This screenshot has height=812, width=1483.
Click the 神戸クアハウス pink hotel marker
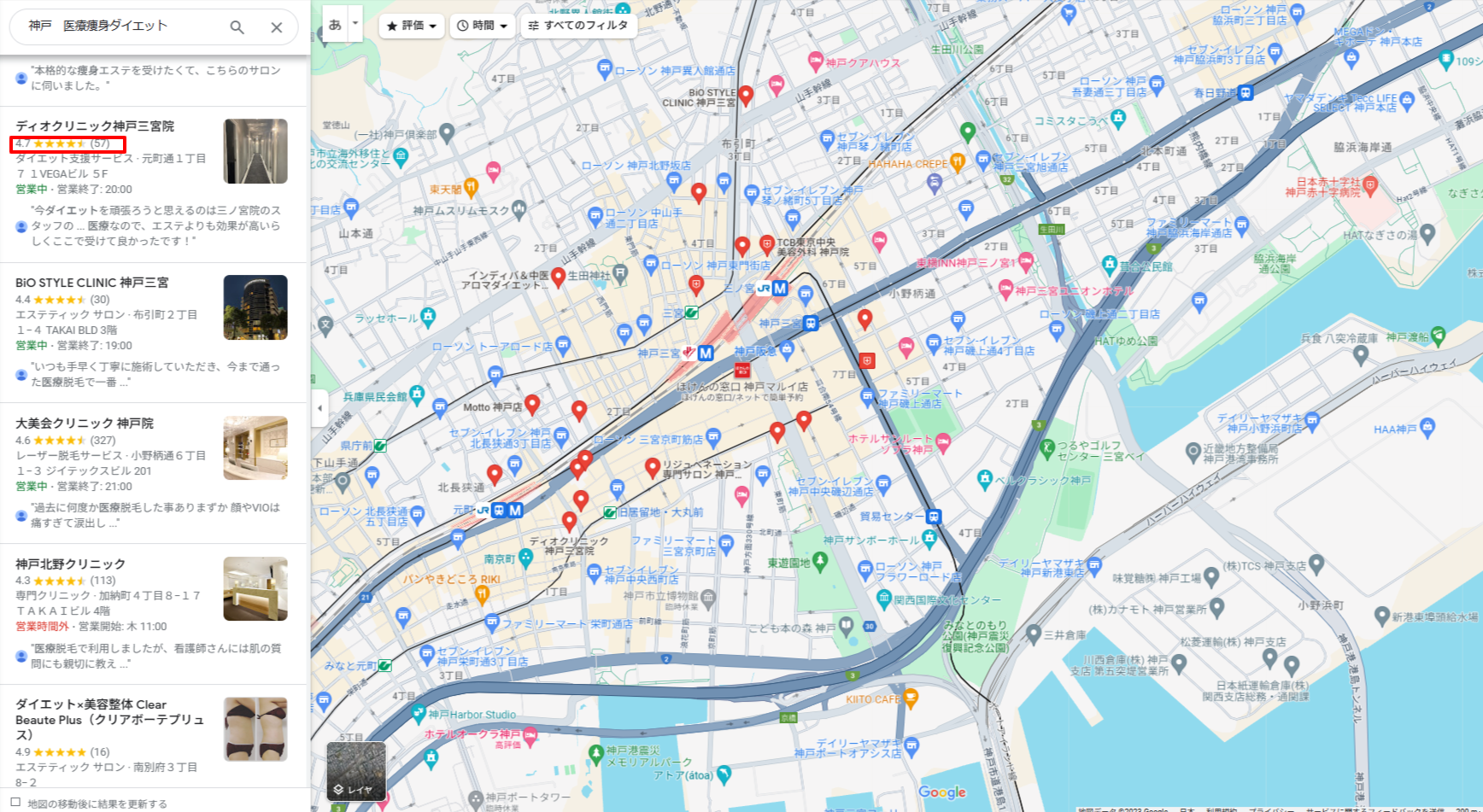tap(816, 60)
